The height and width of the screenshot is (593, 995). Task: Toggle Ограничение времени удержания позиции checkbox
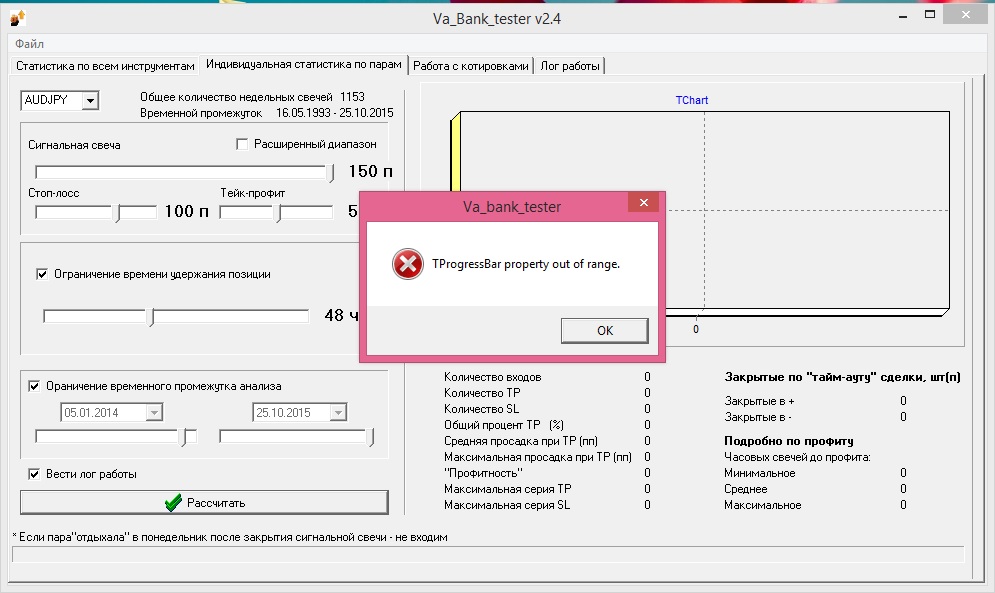42,274
